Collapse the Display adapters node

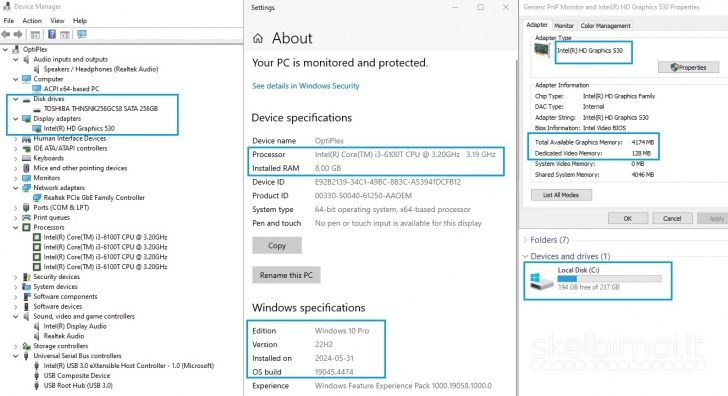pyautogui.click(x=15, y=119)
